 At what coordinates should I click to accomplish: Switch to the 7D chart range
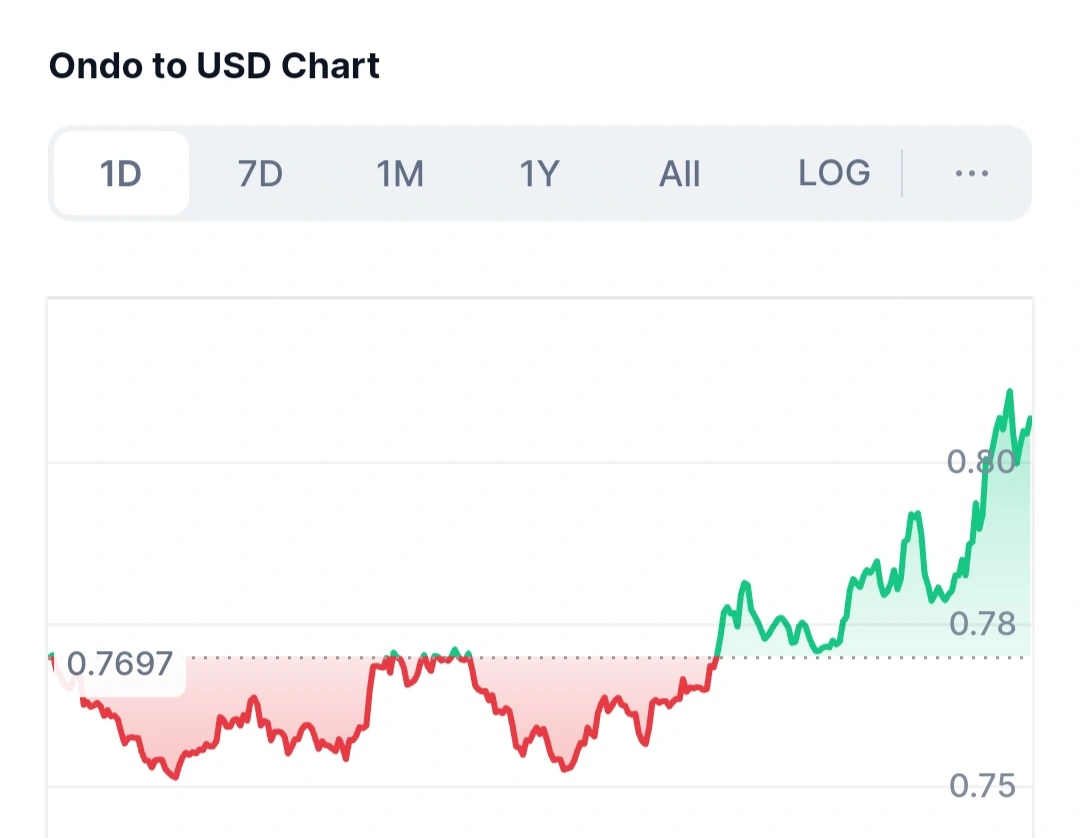[x=260, y=174]
